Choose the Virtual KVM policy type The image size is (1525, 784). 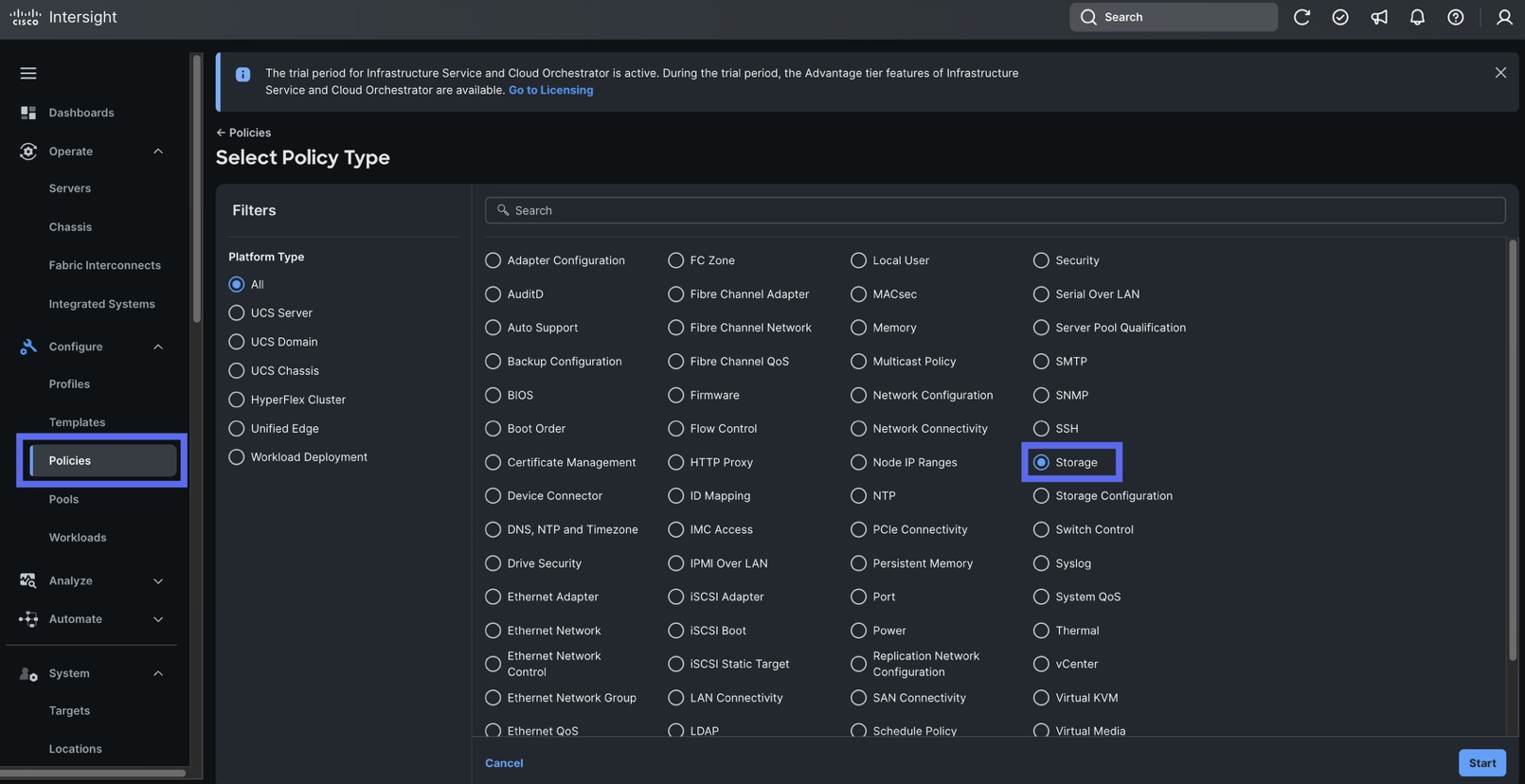1041,698
